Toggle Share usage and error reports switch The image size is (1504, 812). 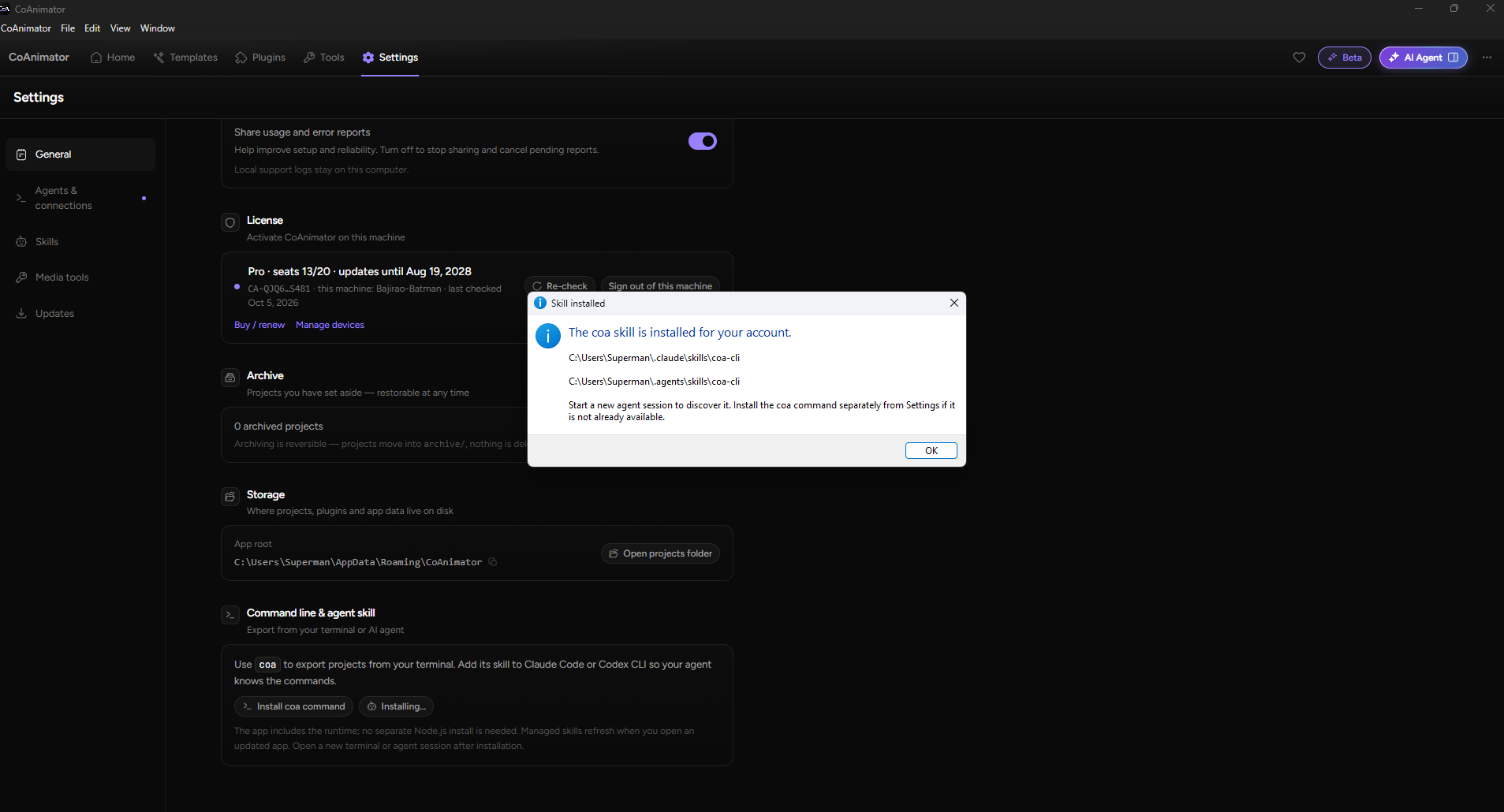coord(702,141)
